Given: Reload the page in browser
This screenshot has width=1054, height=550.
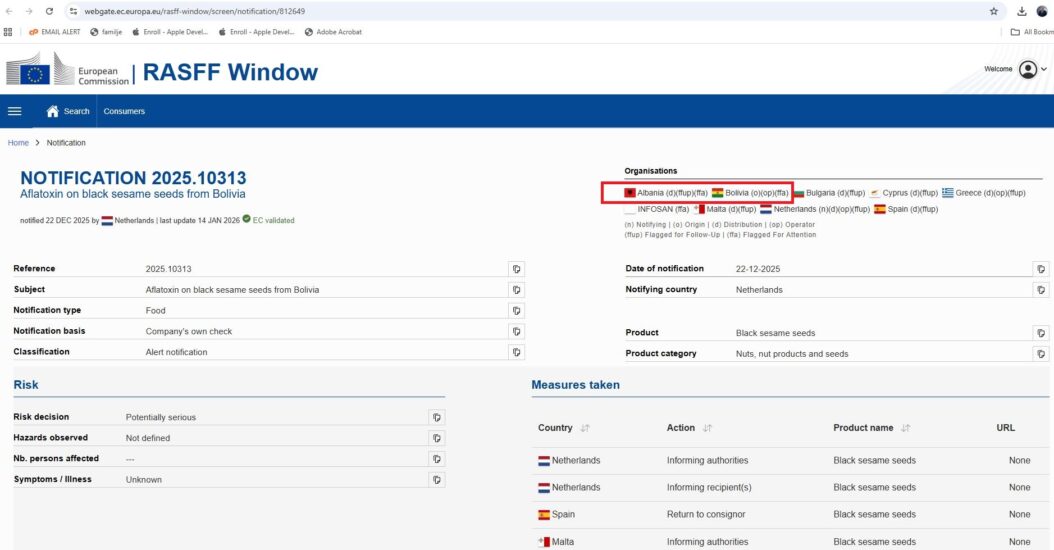Looking at the screenshot, I should tap(50, 11).
